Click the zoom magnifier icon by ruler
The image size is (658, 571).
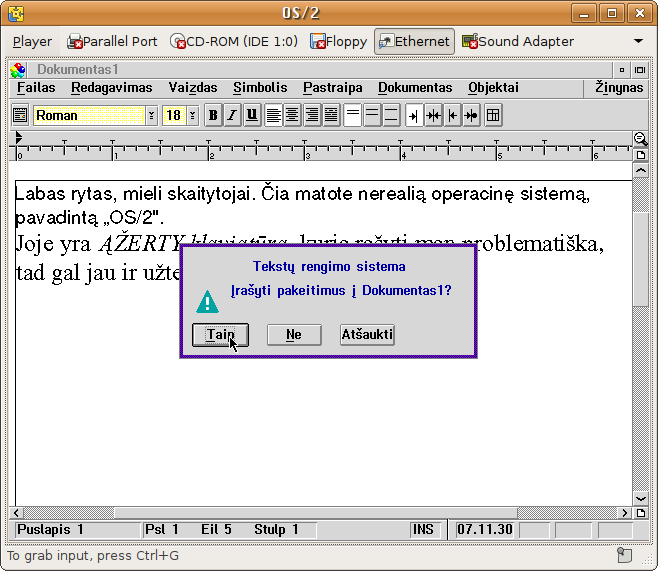point(640,139)
